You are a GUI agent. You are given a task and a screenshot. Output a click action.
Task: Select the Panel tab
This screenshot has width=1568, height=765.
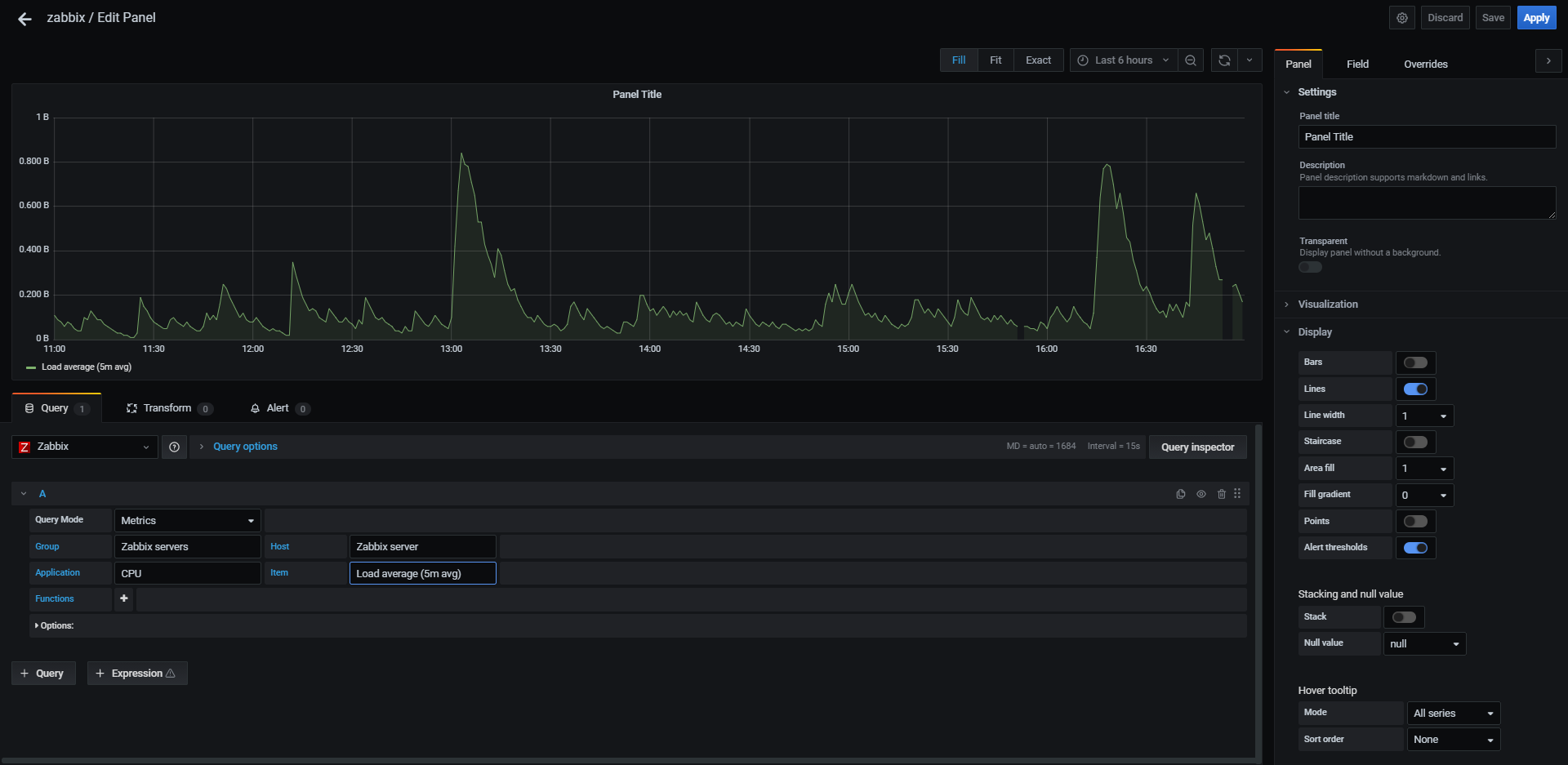1298,64
